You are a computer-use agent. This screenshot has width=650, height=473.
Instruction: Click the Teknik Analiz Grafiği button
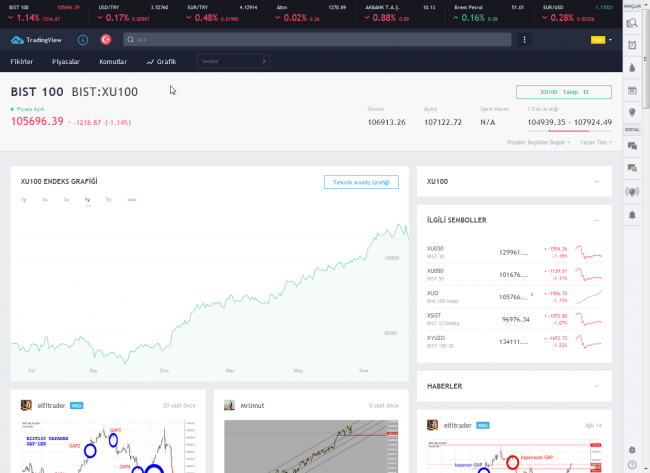361,182
